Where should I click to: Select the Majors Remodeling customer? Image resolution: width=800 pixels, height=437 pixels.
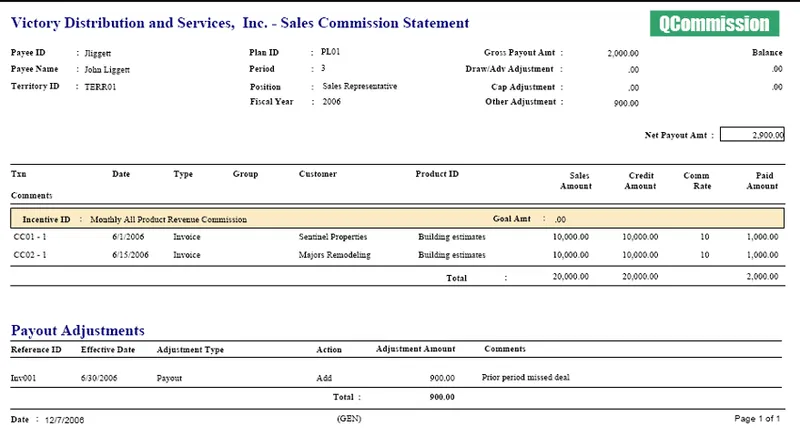pos(334,254)
